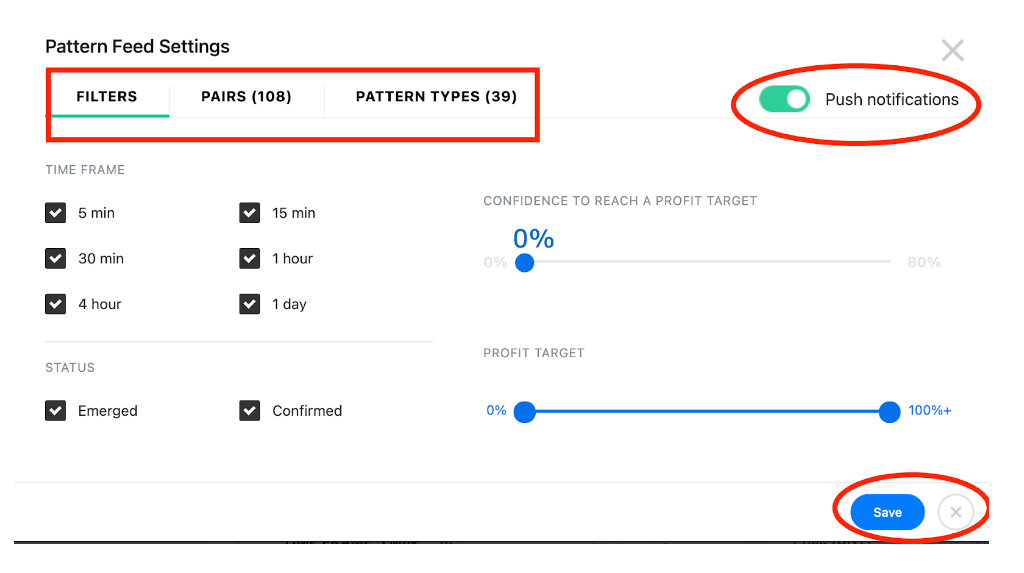Toggle the Push notifications switch
This screenshot has width=1024, height=573.
pyautogui.click(x=784, y=99)
